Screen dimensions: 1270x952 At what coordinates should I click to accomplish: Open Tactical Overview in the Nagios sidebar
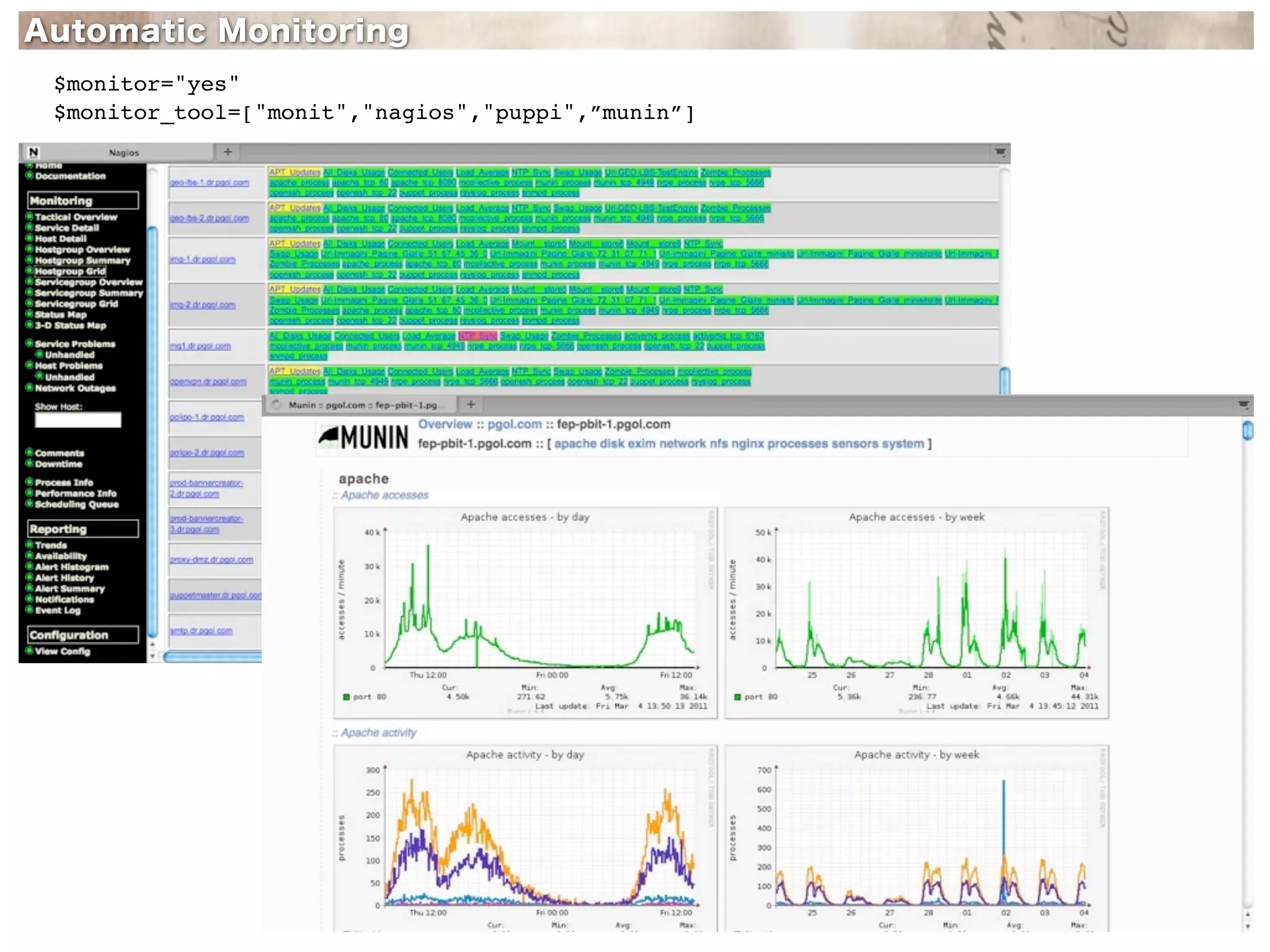(x=76, y=217)
